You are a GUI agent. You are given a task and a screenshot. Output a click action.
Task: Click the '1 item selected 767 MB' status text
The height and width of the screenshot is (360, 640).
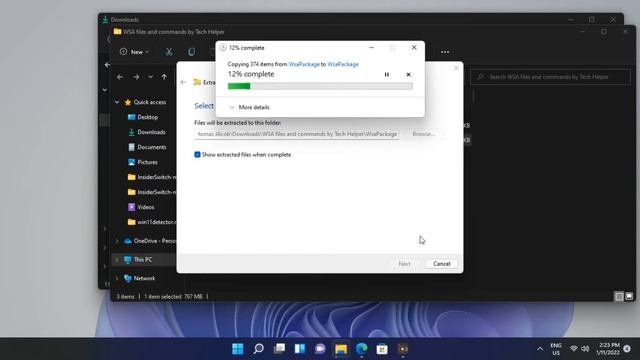click(x=173, y=297)
